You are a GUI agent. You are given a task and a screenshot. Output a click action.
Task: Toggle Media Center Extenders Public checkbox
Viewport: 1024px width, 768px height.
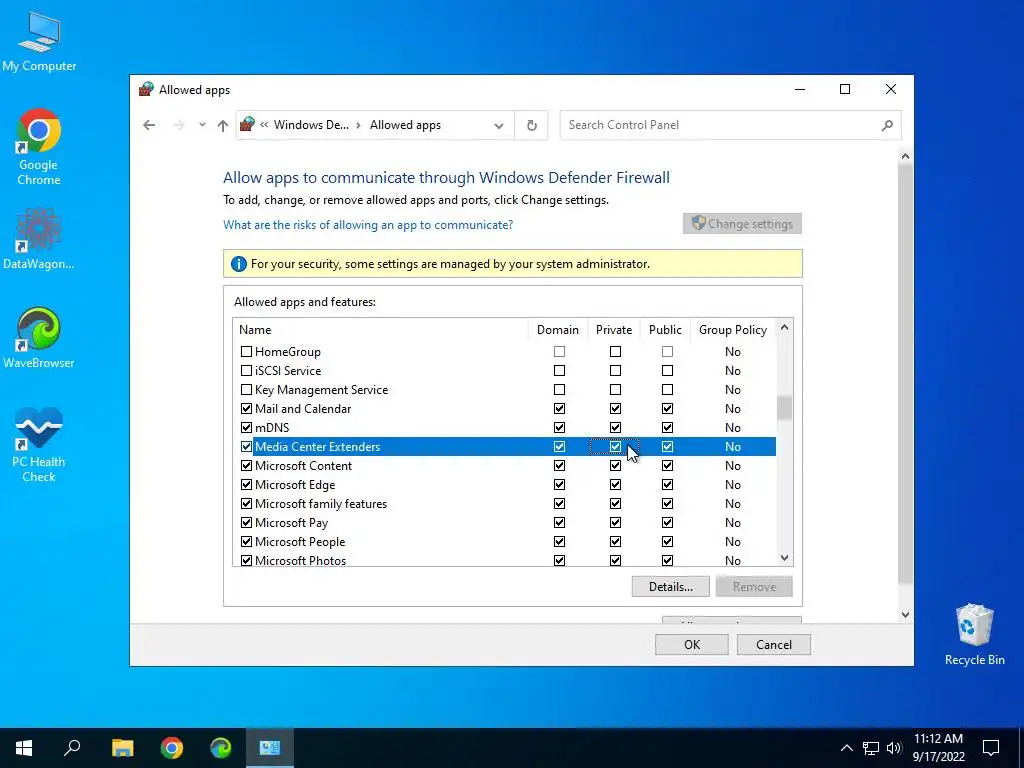[667, 447]
